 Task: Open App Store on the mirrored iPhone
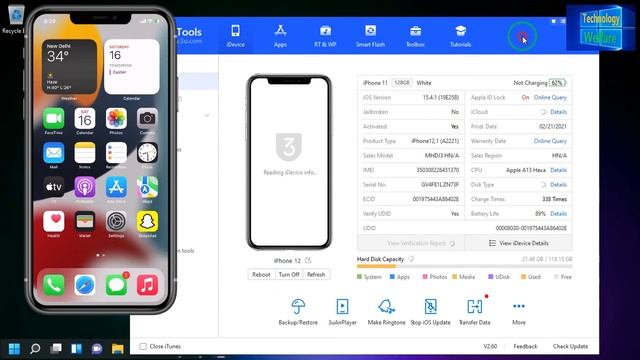(116, 187)
